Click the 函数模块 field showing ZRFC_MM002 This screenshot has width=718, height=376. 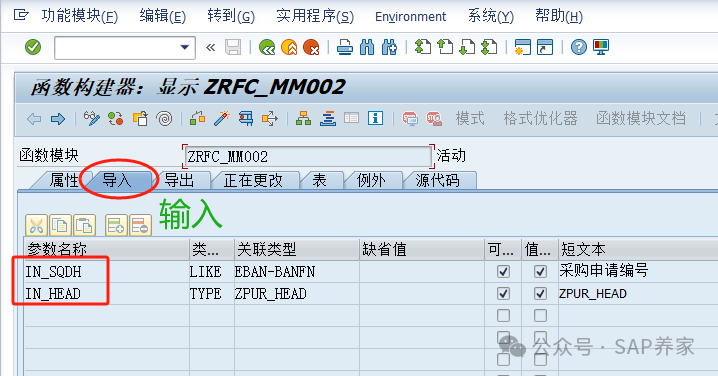(x=308, y=157)
